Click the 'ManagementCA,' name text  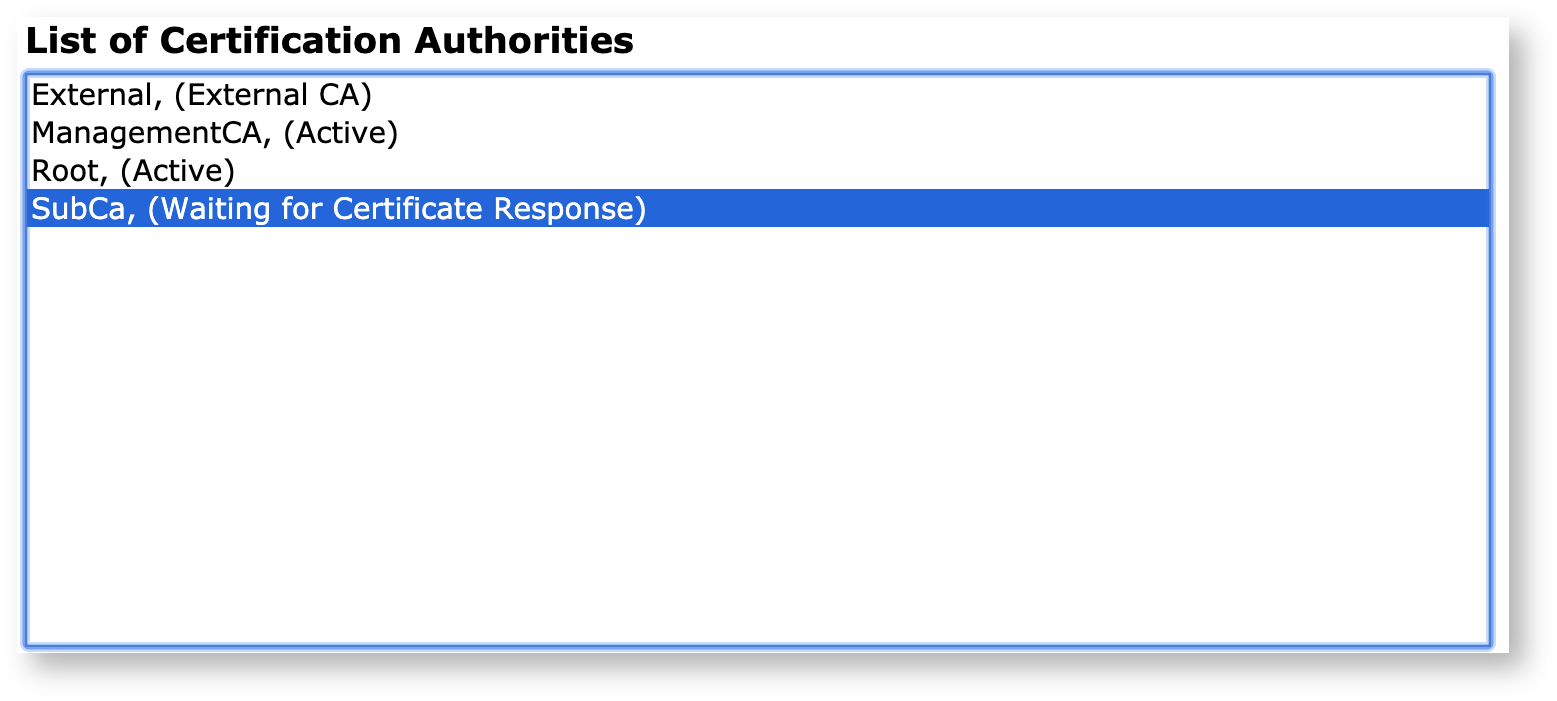point(152,133)
